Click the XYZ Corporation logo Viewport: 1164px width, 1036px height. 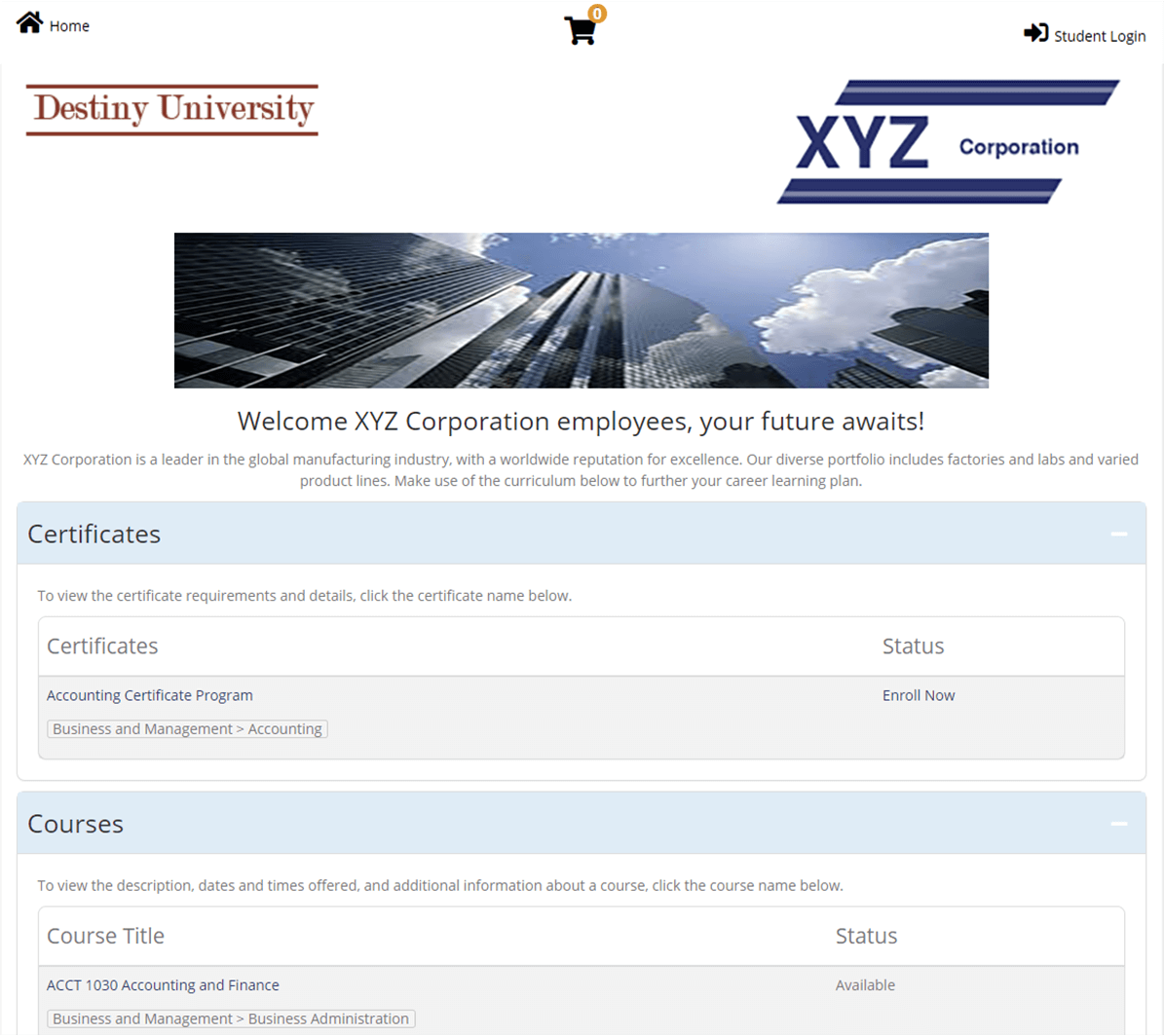[x=947, y=142]
